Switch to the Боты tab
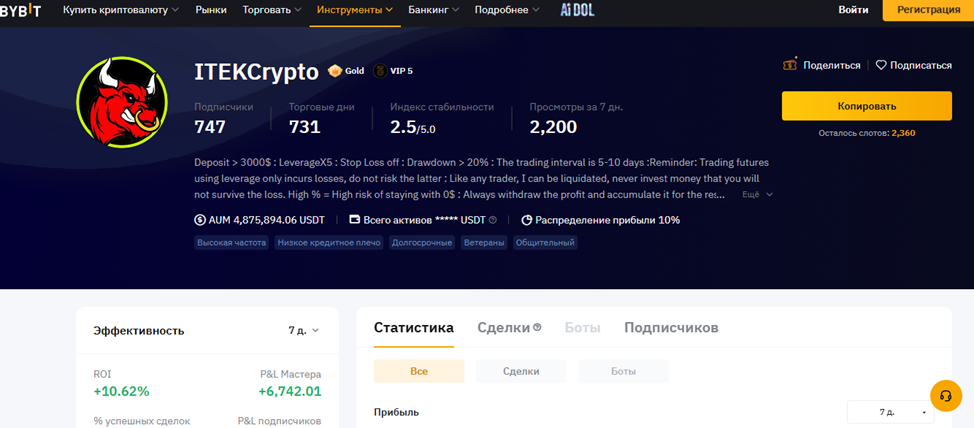974x428 pixels. point(583,328)
